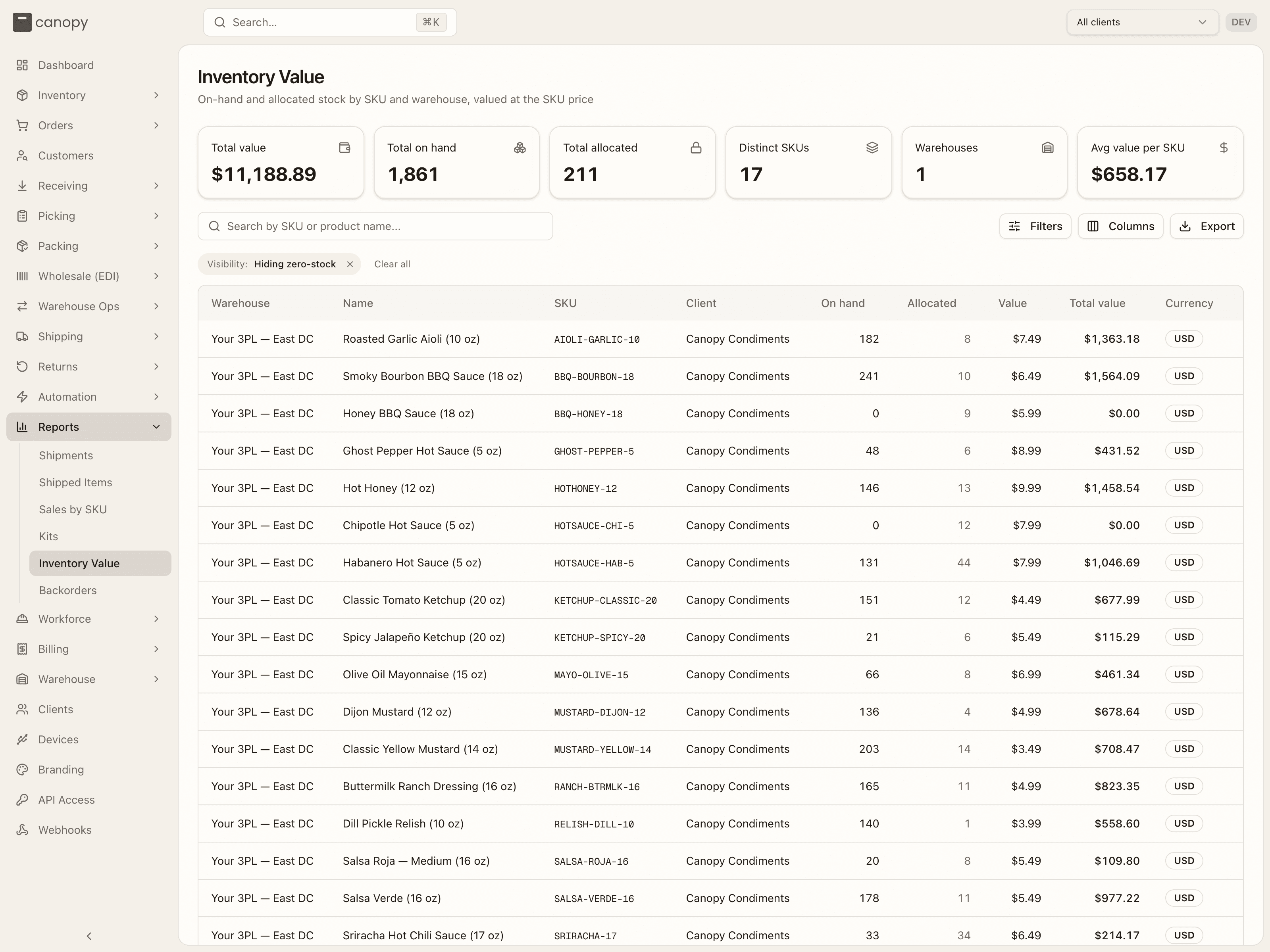Click the AIOLI-GARLIC-10 SKU cell

pos(597,339)
